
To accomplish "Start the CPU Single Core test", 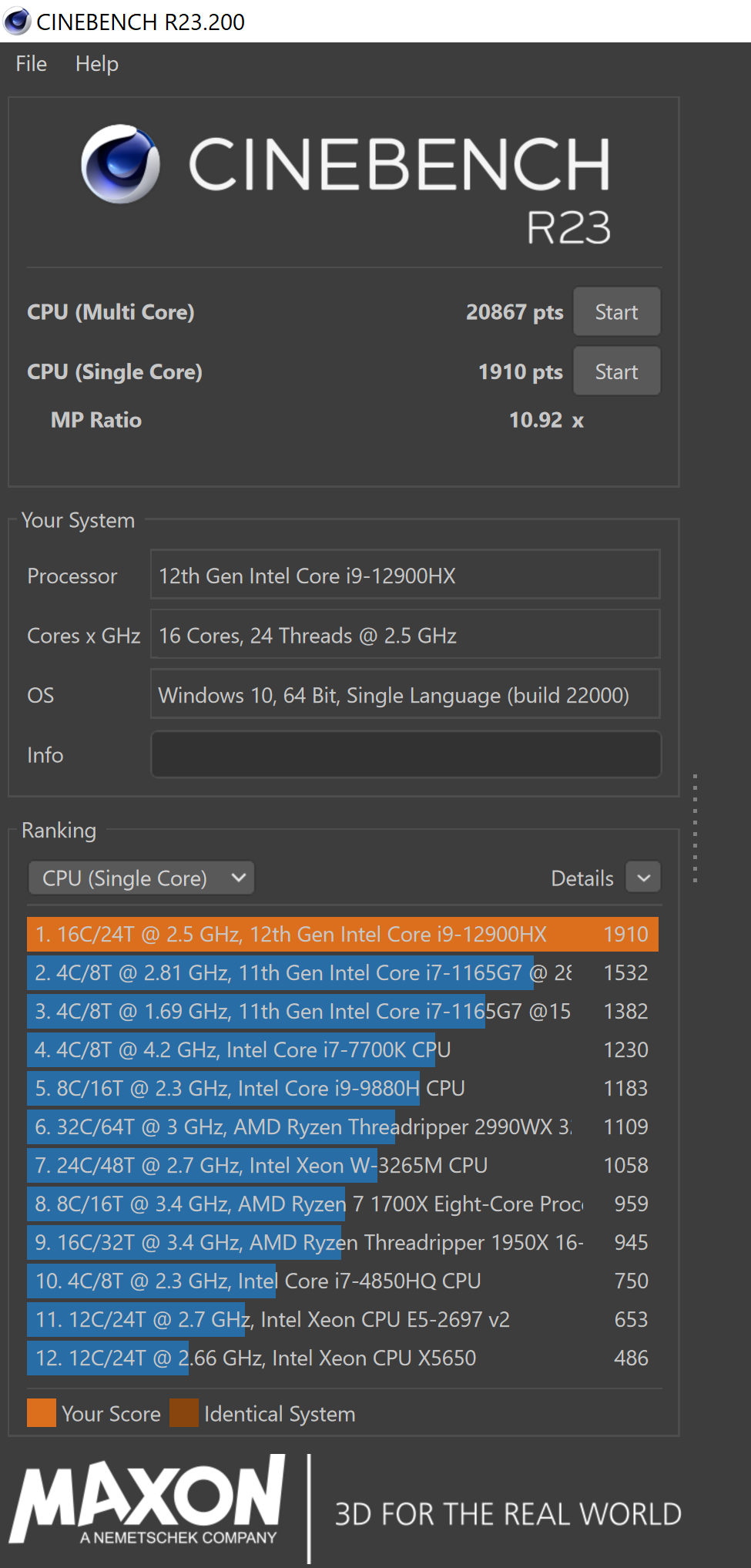I will 616,371.
